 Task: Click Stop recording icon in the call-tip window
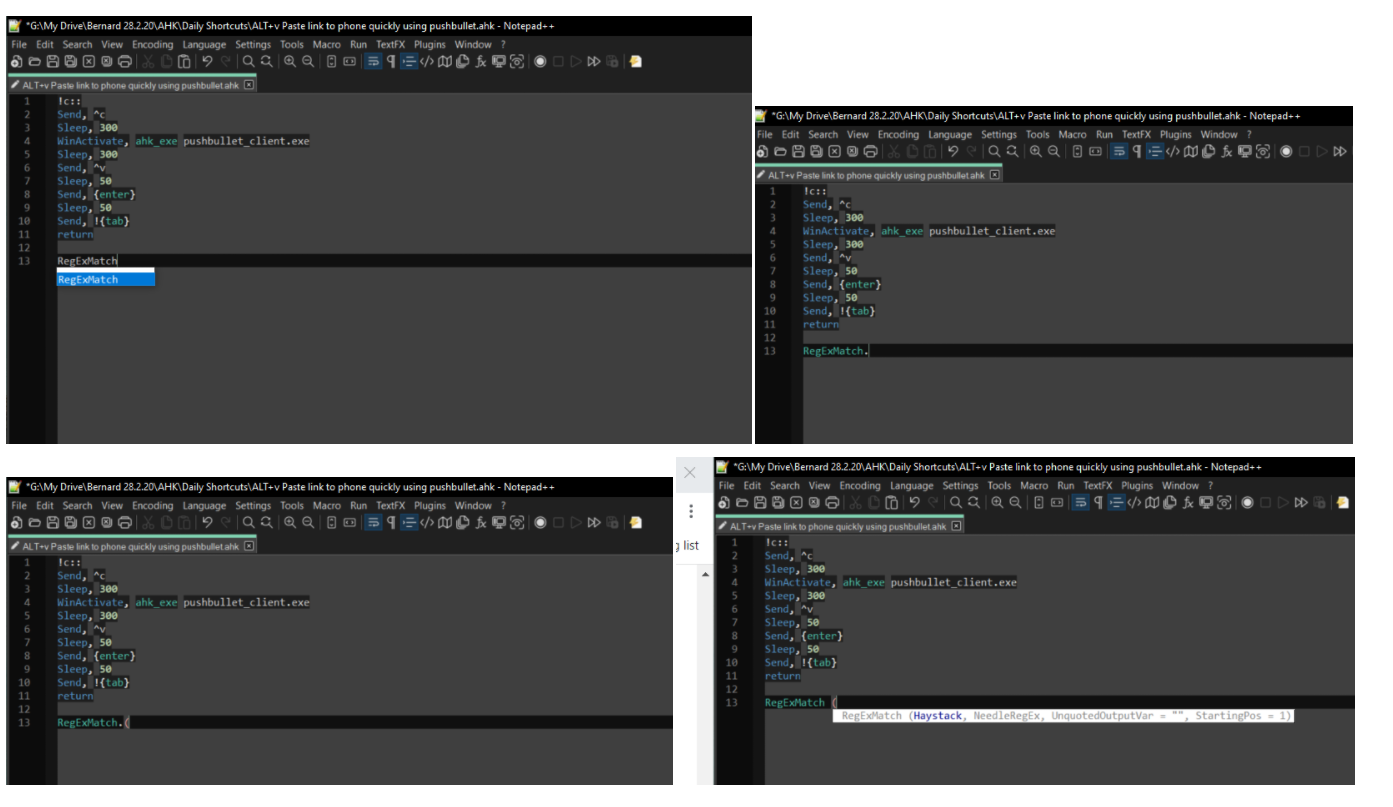click(1265, 502)
